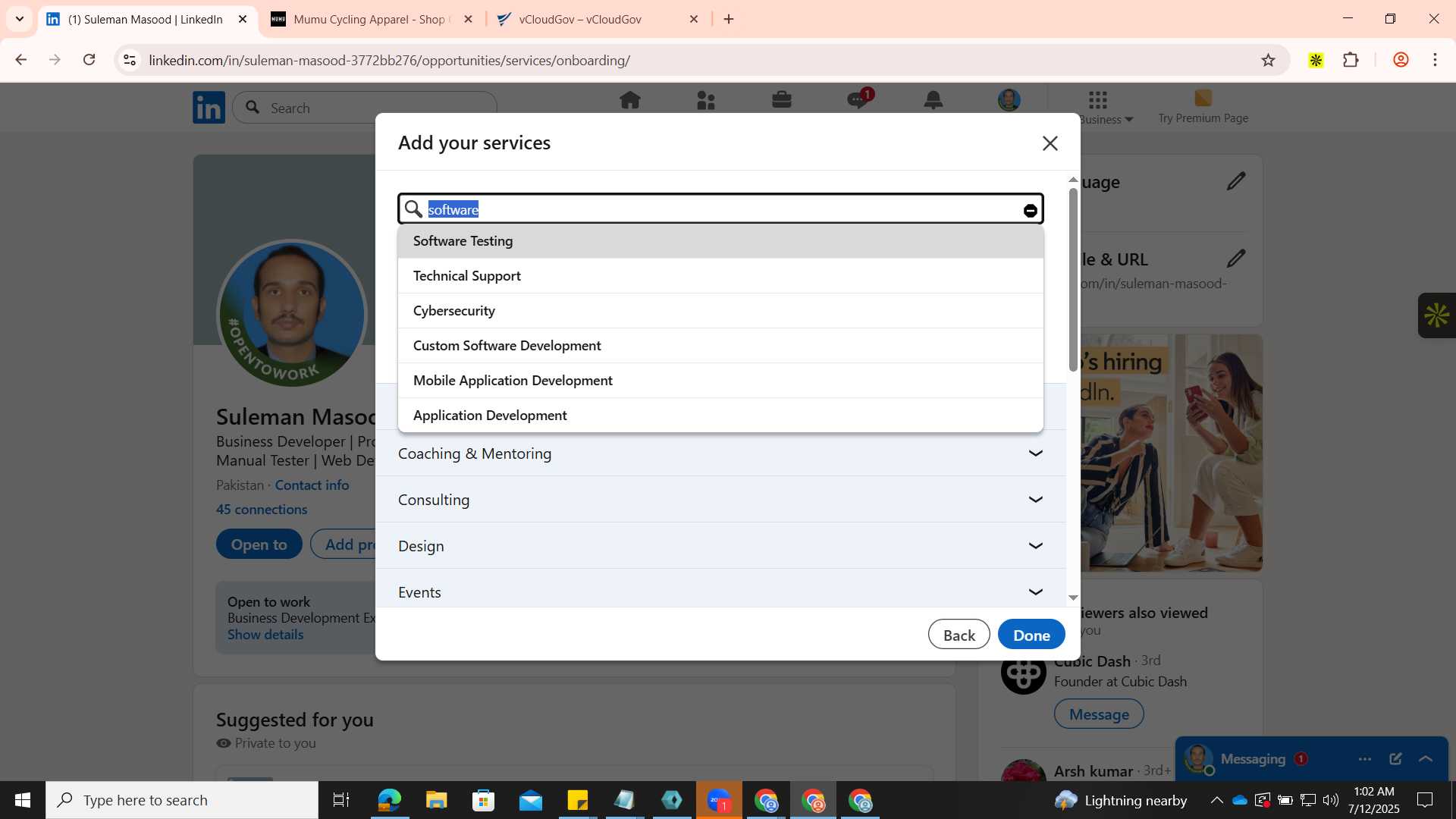Open Chrome extensions puzzle icon
This screenshot has height=819, width=1456.
pos(1351,60)
